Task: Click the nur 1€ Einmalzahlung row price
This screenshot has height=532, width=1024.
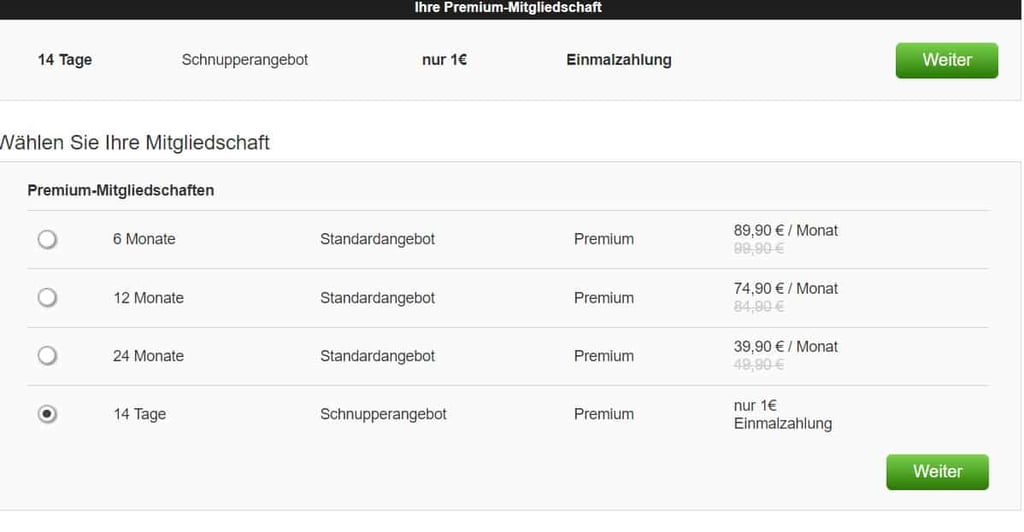Action: [782, 415]
